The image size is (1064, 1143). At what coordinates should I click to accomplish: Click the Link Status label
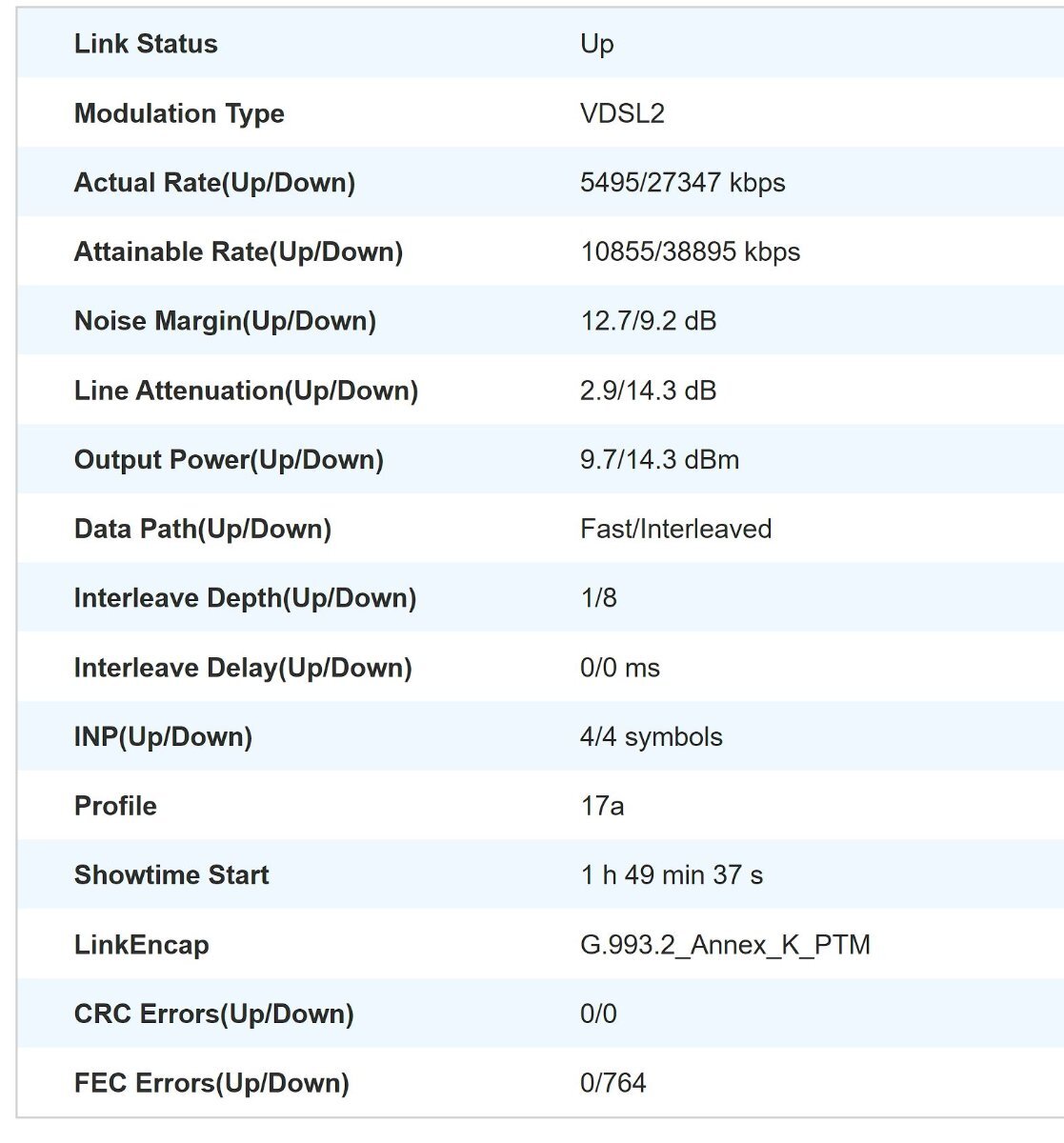(146, 44)
